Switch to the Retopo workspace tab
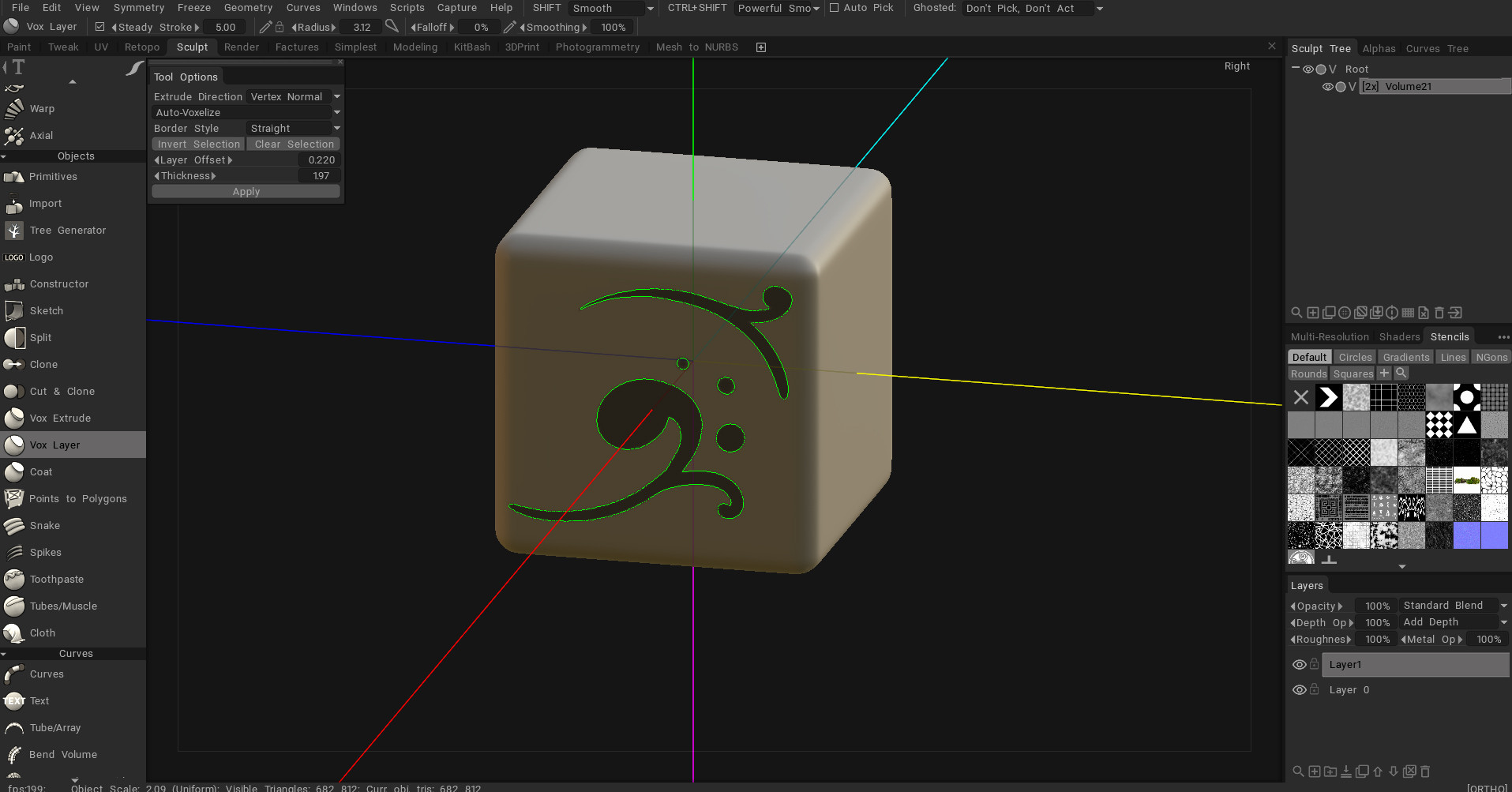This screenshot has height=792, width=1512. [x=142, y=47]
